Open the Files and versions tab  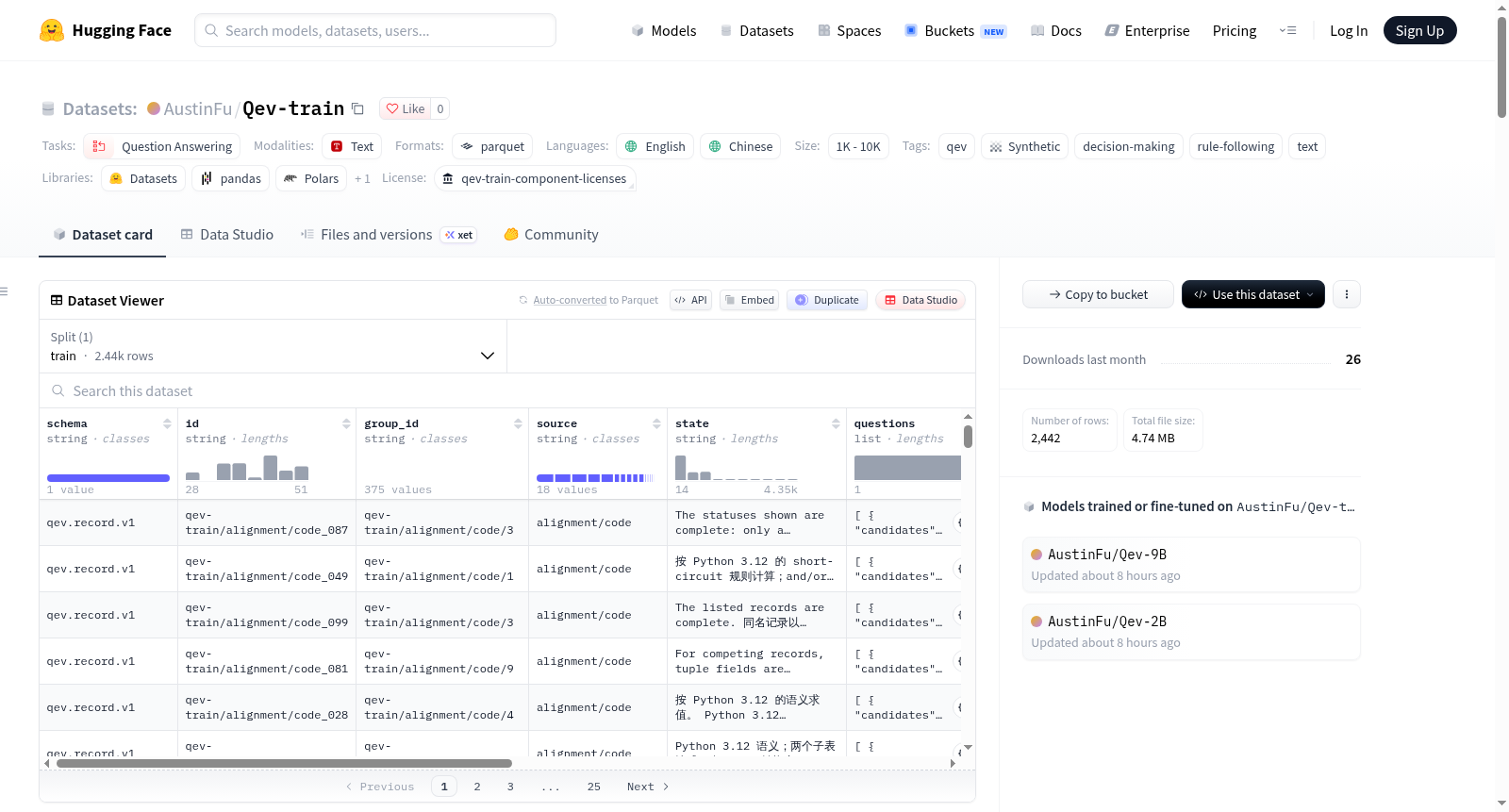(389, 235)
